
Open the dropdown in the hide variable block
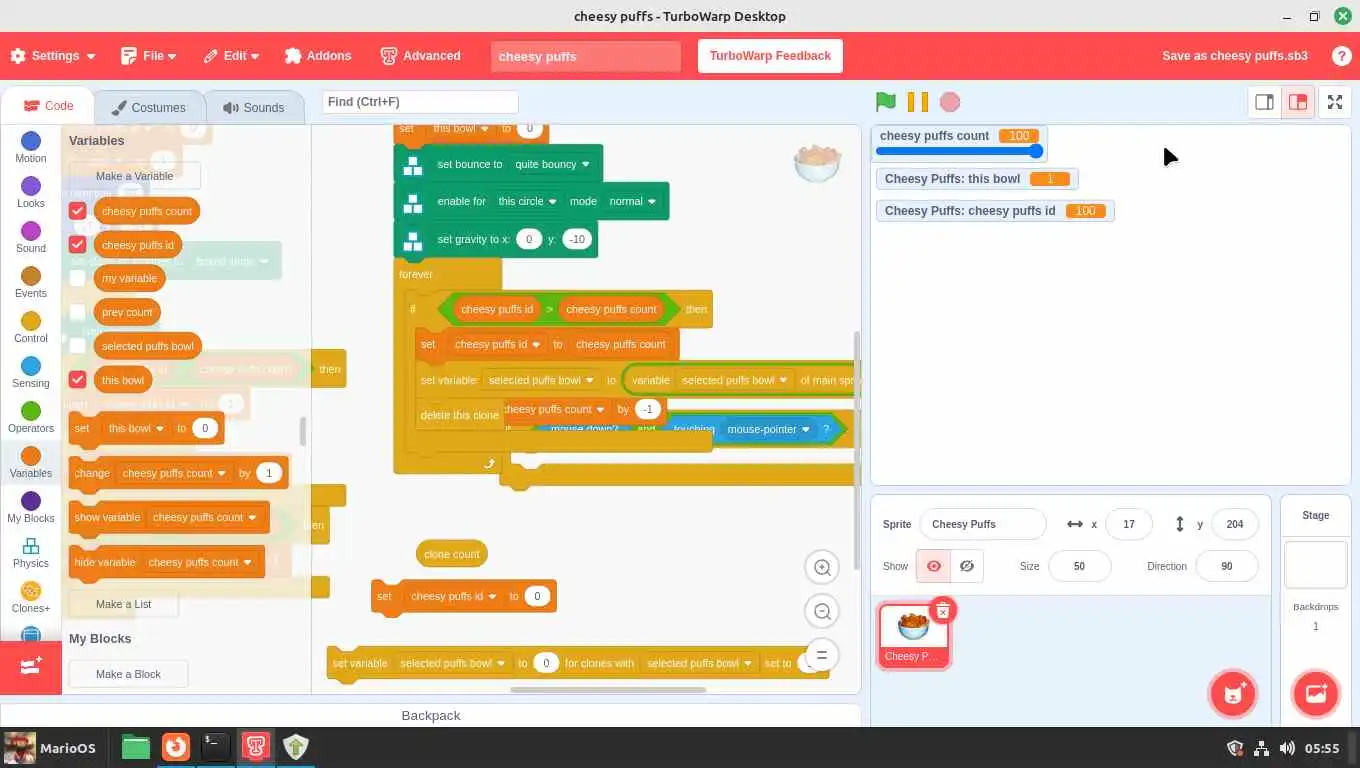pyautogui.click(x=200, y=562)
